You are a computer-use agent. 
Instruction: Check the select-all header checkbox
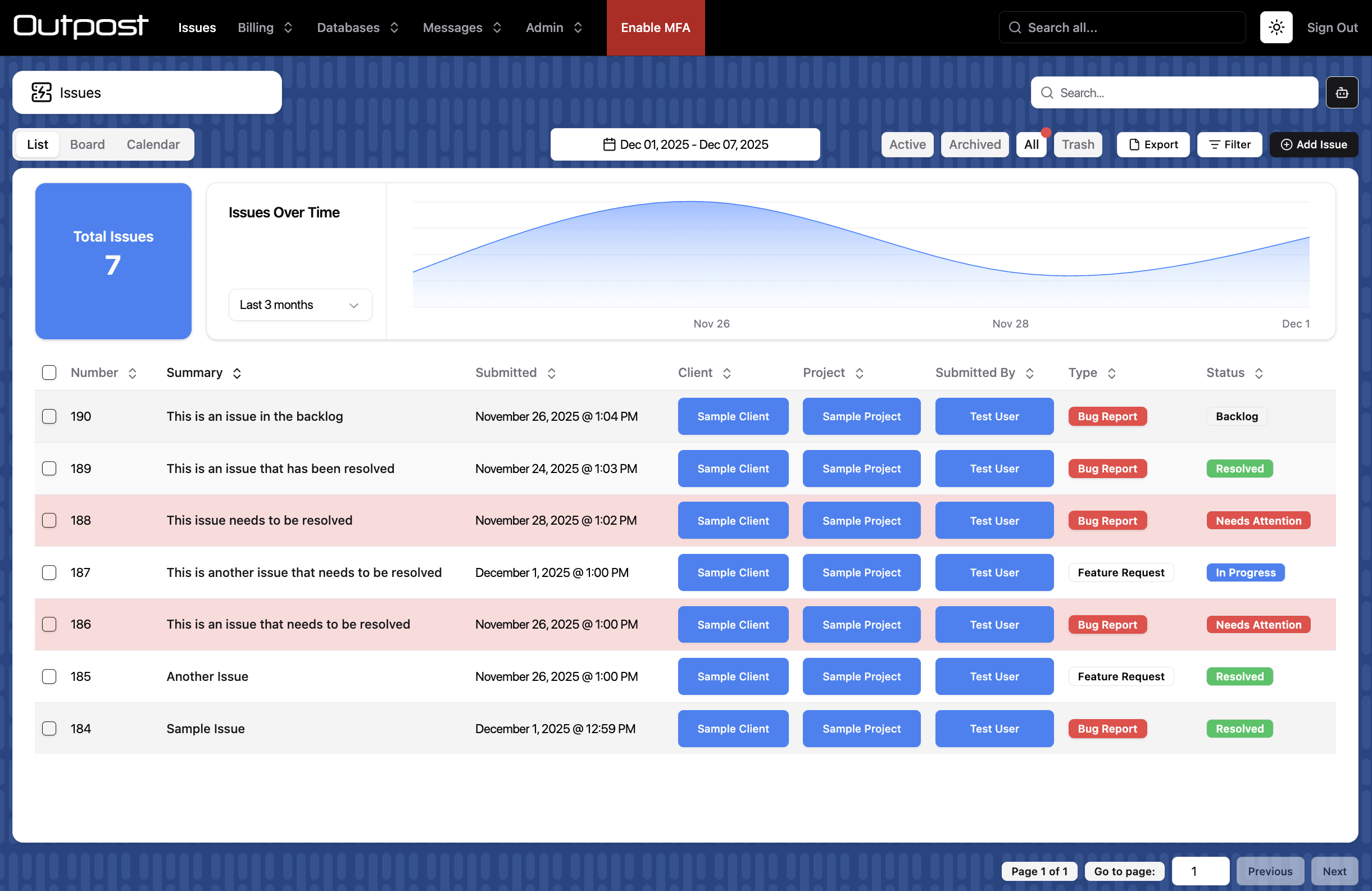tap(49, 373)
